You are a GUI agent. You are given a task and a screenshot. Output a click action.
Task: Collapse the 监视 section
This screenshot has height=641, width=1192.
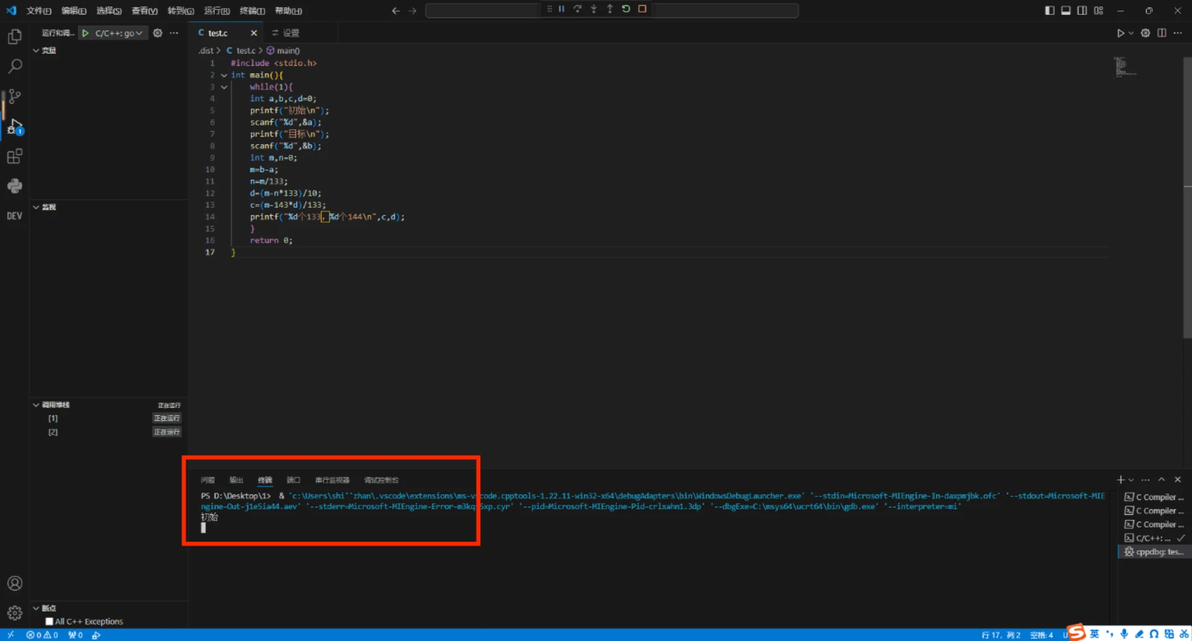click(36, 207)
